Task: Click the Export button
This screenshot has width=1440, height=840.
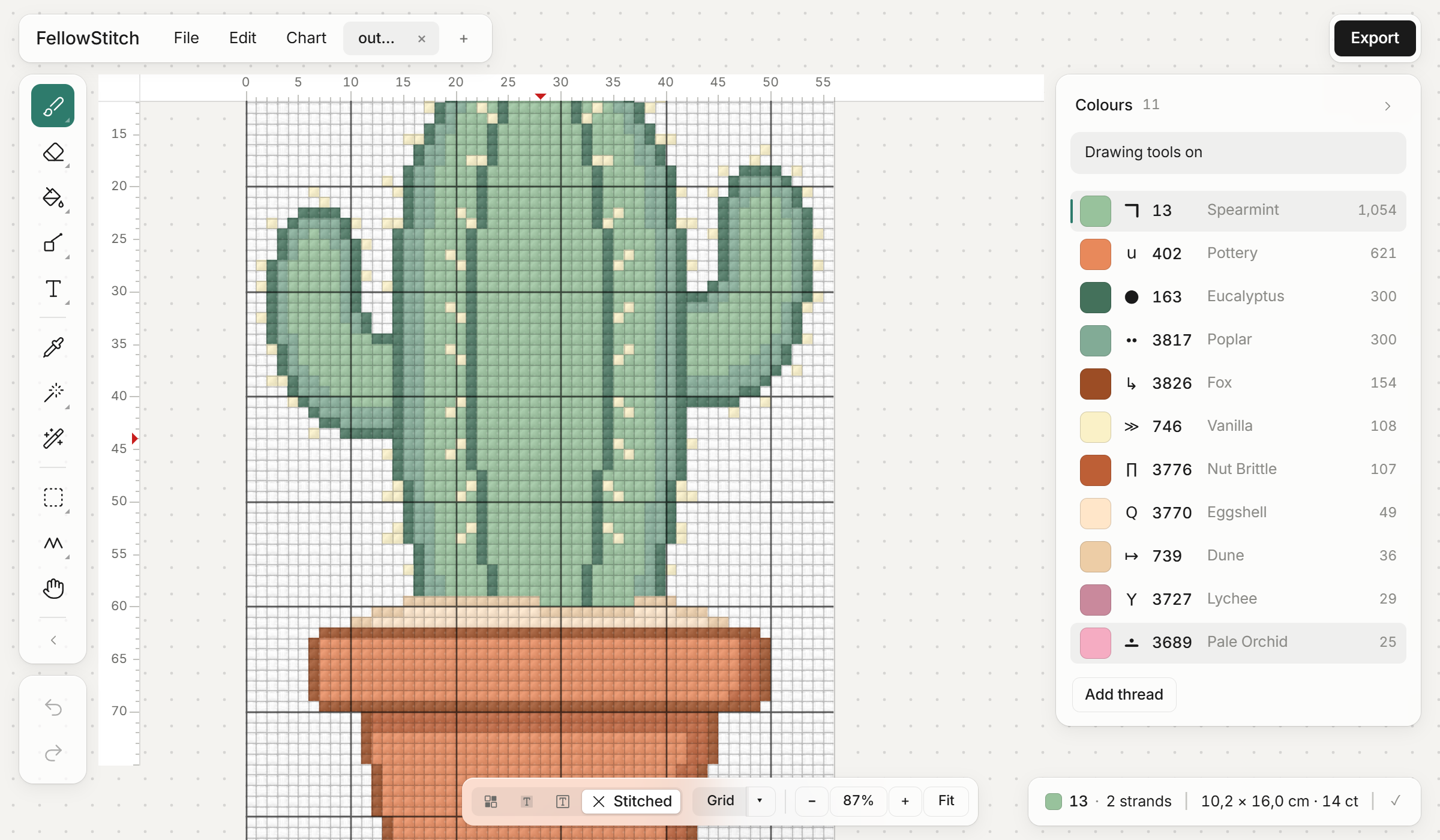Action: (1375, 38)
